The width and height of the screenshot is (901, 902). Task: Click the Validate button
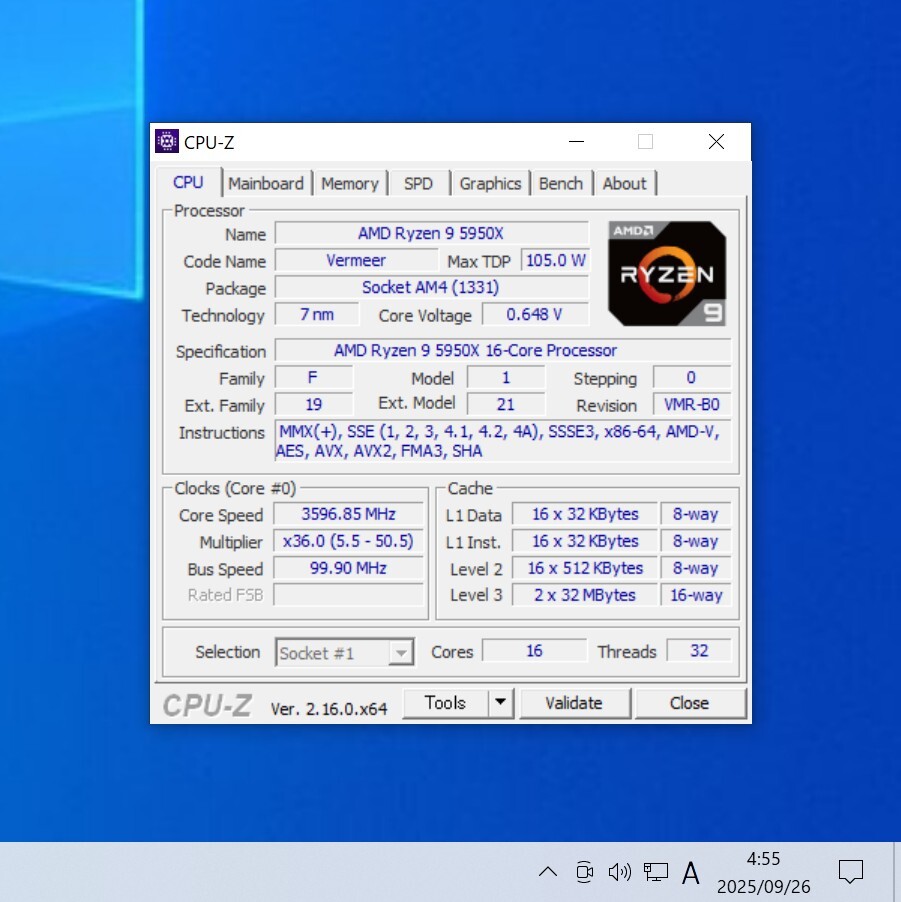[575, 703]
